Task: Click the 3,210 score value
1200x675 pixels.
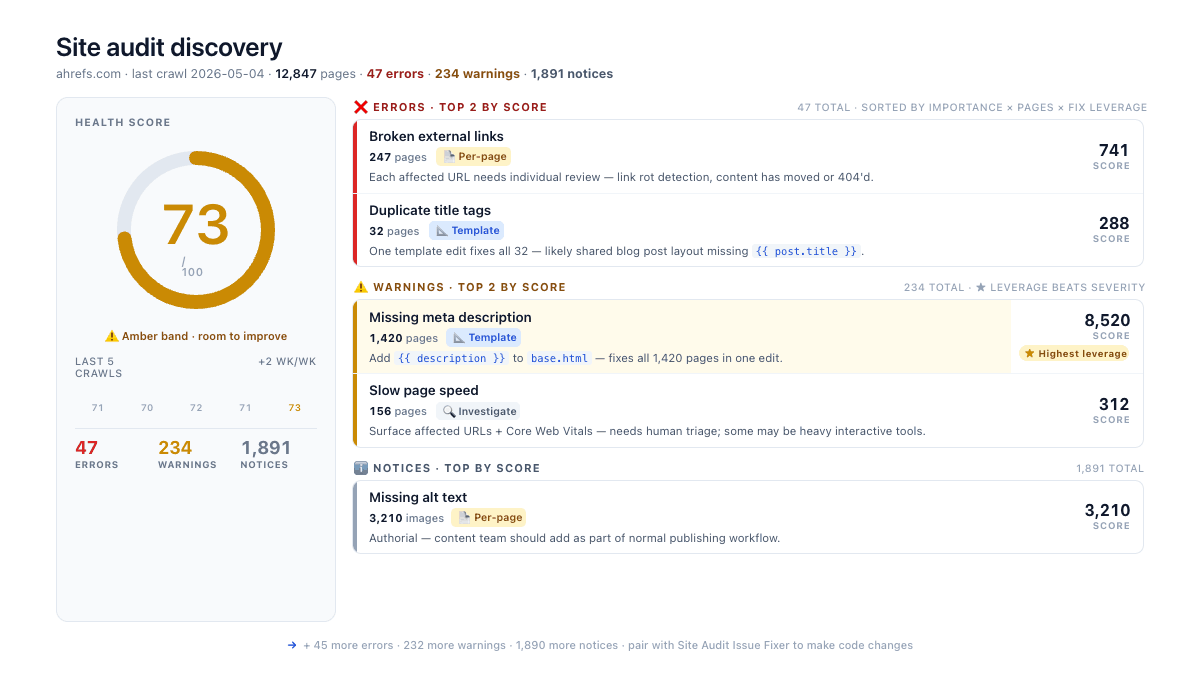Action: tap(1107, 510)
